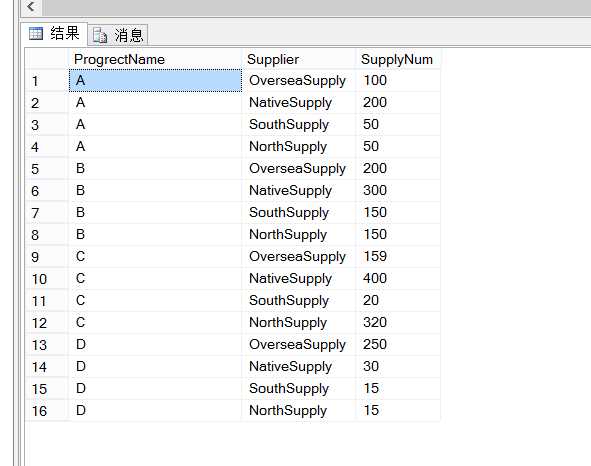Select row header number 14
This screenshot has height=466, width=591.
(x=47, y=366)
